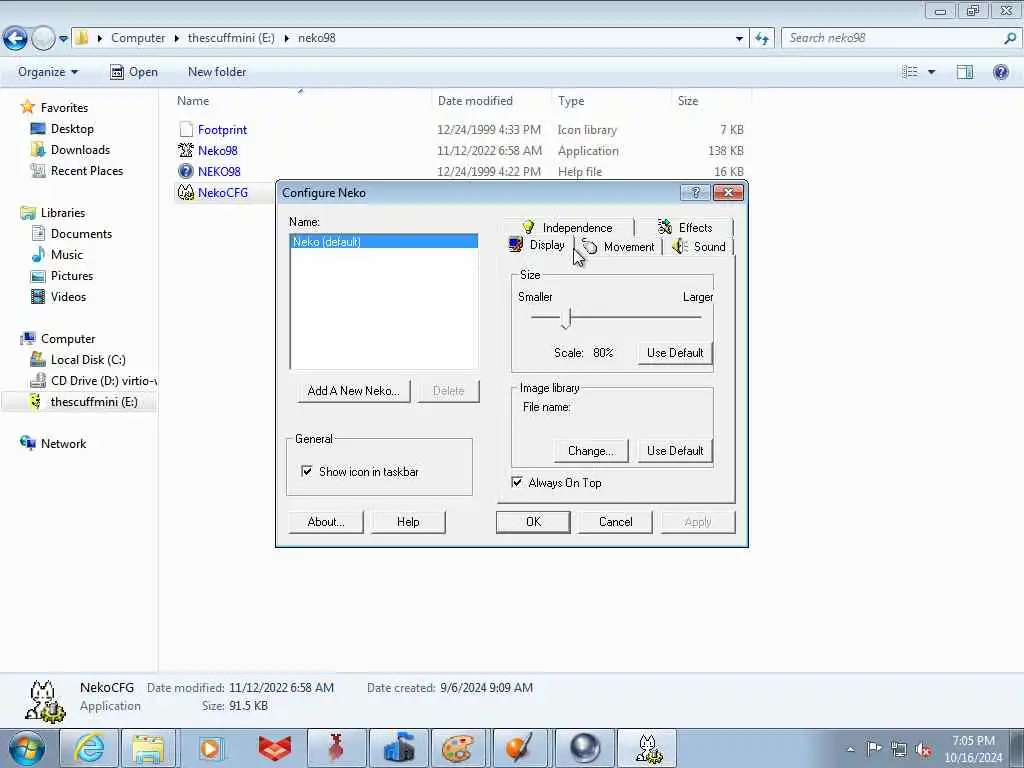
Task: Click Use Default in Size group
Action: [x=675, y=353]
